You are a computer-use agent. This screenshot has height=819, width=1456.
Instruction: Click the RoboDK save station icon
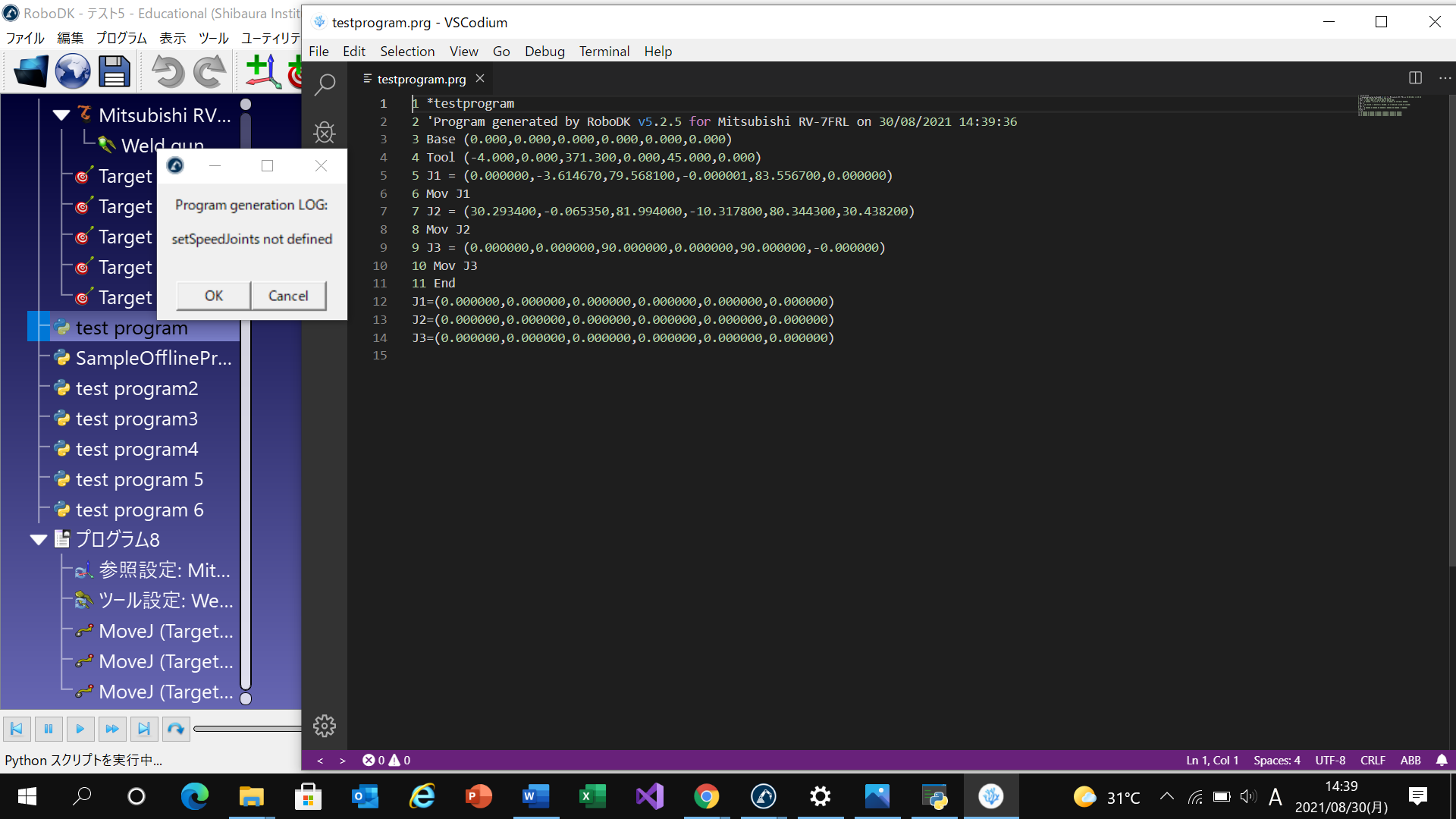[x=115, y=72]
